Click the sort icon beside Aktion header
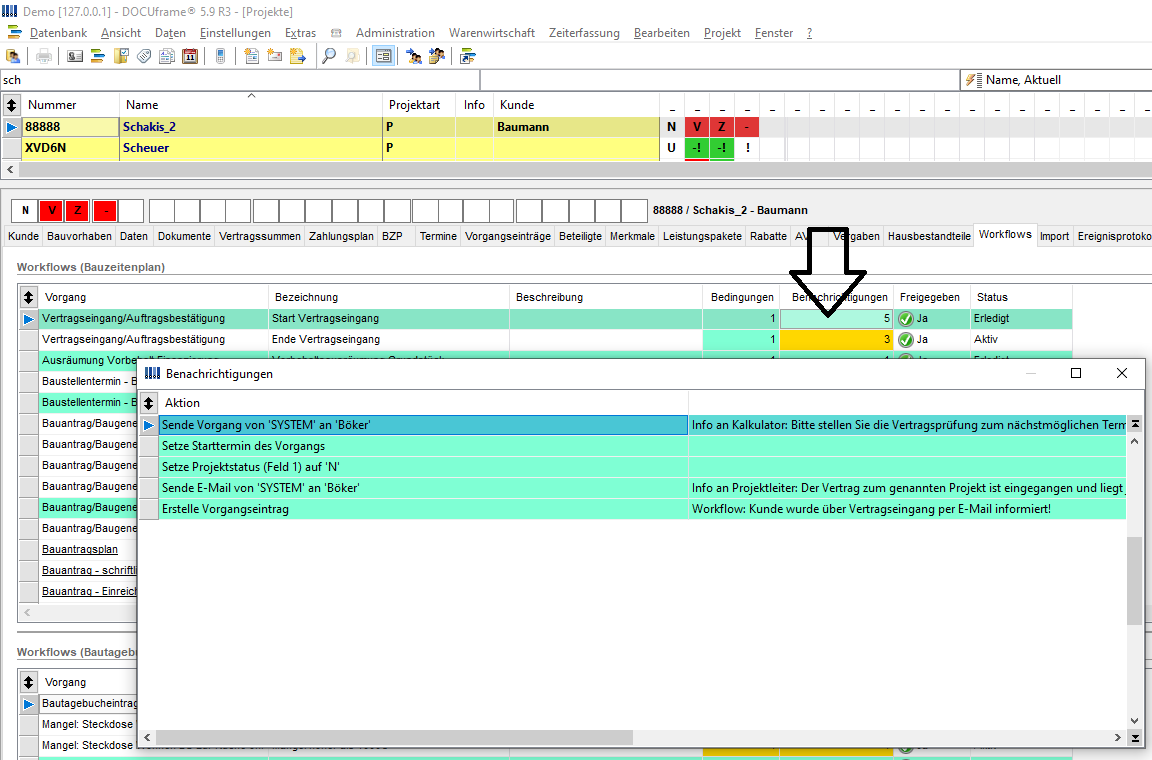Screen dimensions: 1152x760 coord(148,403)
